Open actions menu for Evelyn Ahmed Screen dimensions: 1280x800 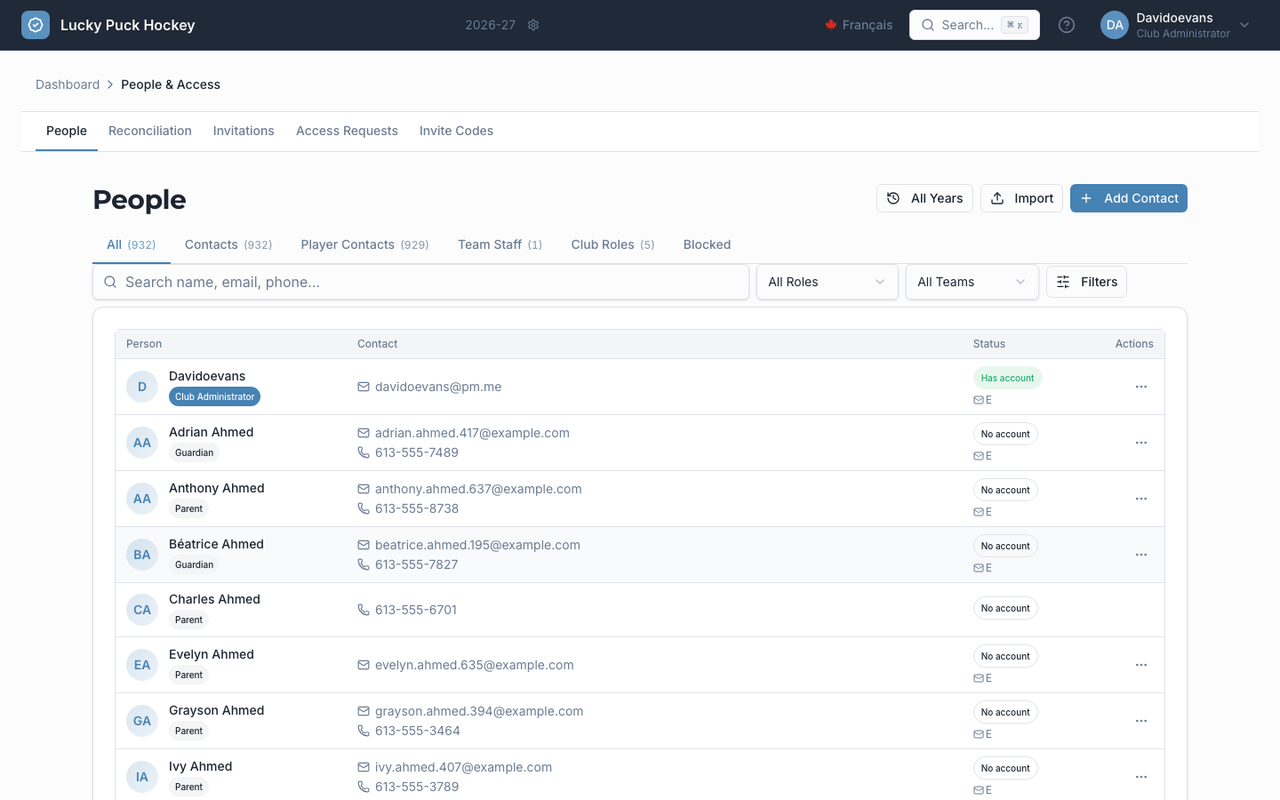tap(1141, 665)
